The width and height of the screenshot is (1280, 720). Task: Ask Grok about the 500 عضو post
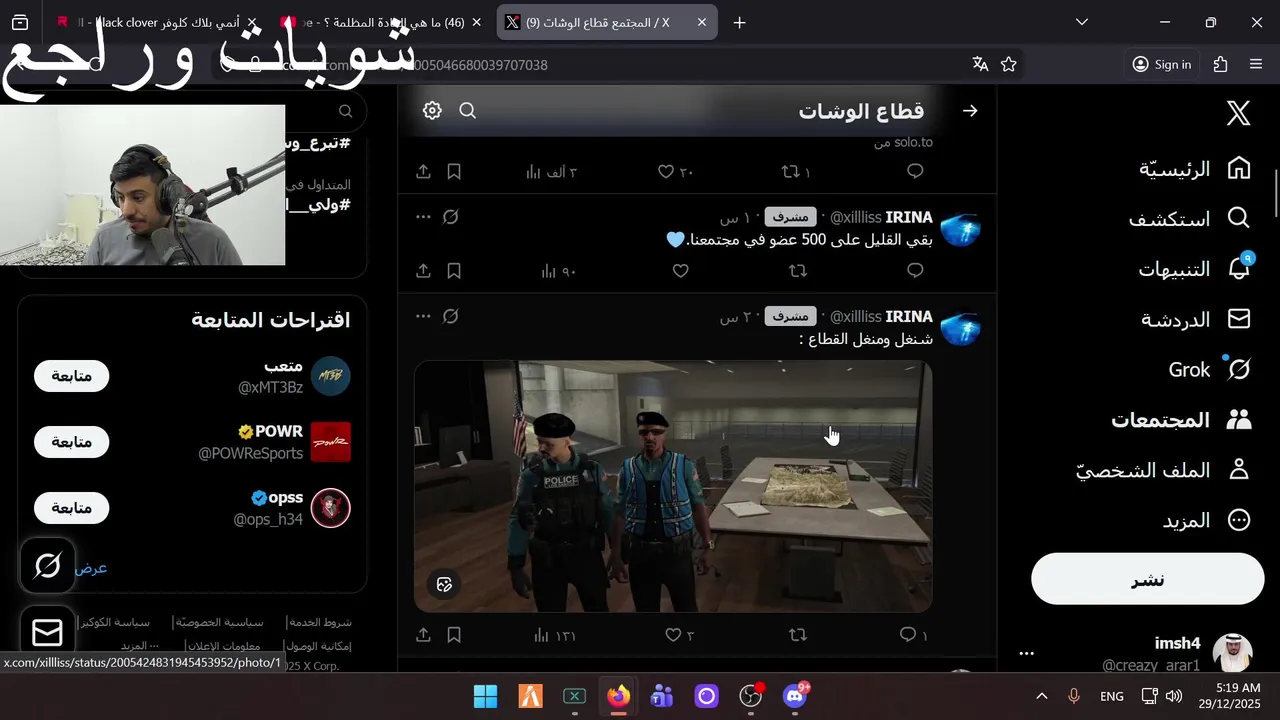coord(451,217)
